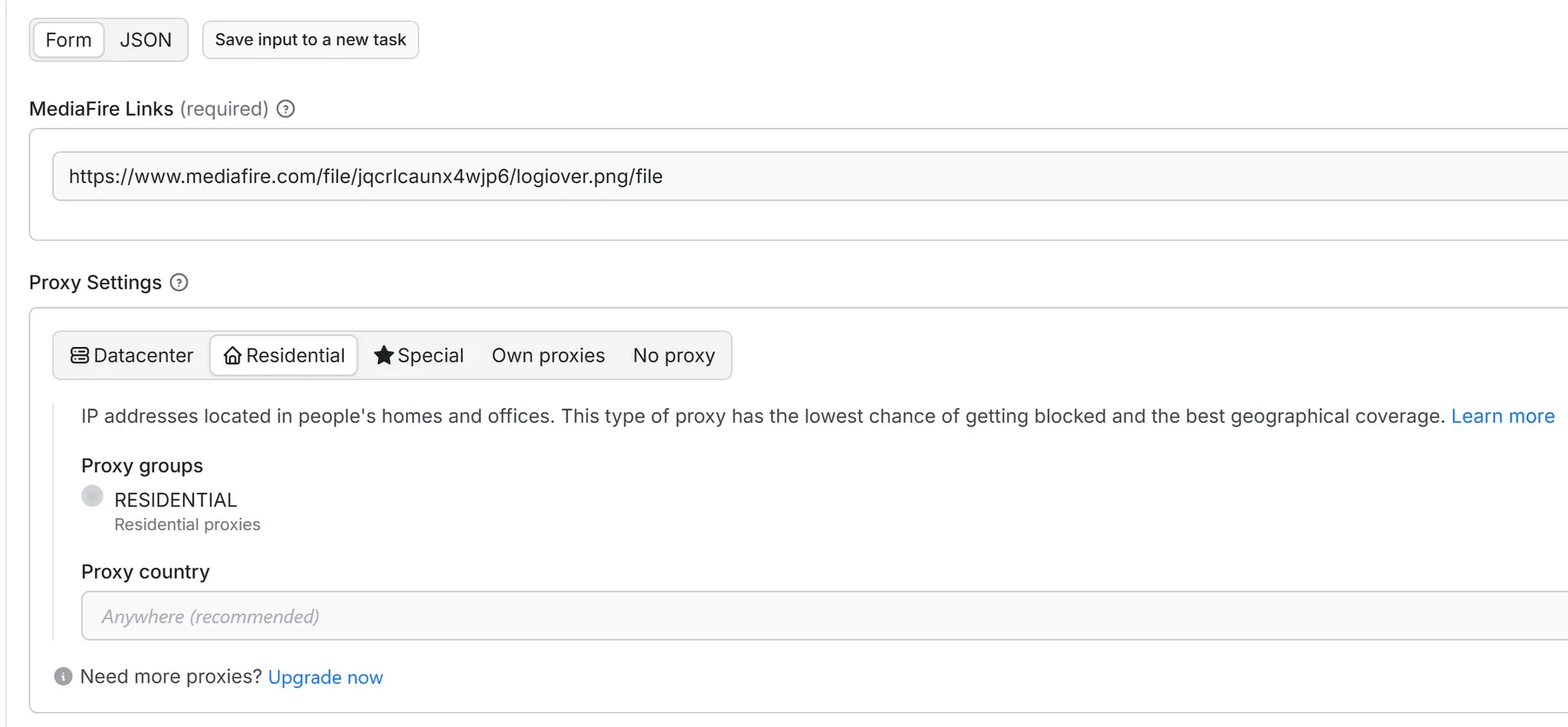Image resolution: width=1568 pixels, height=727 pixels.
Task: Switch to the JSON input view
Action: pyautogui.click(x=145, y=39)
